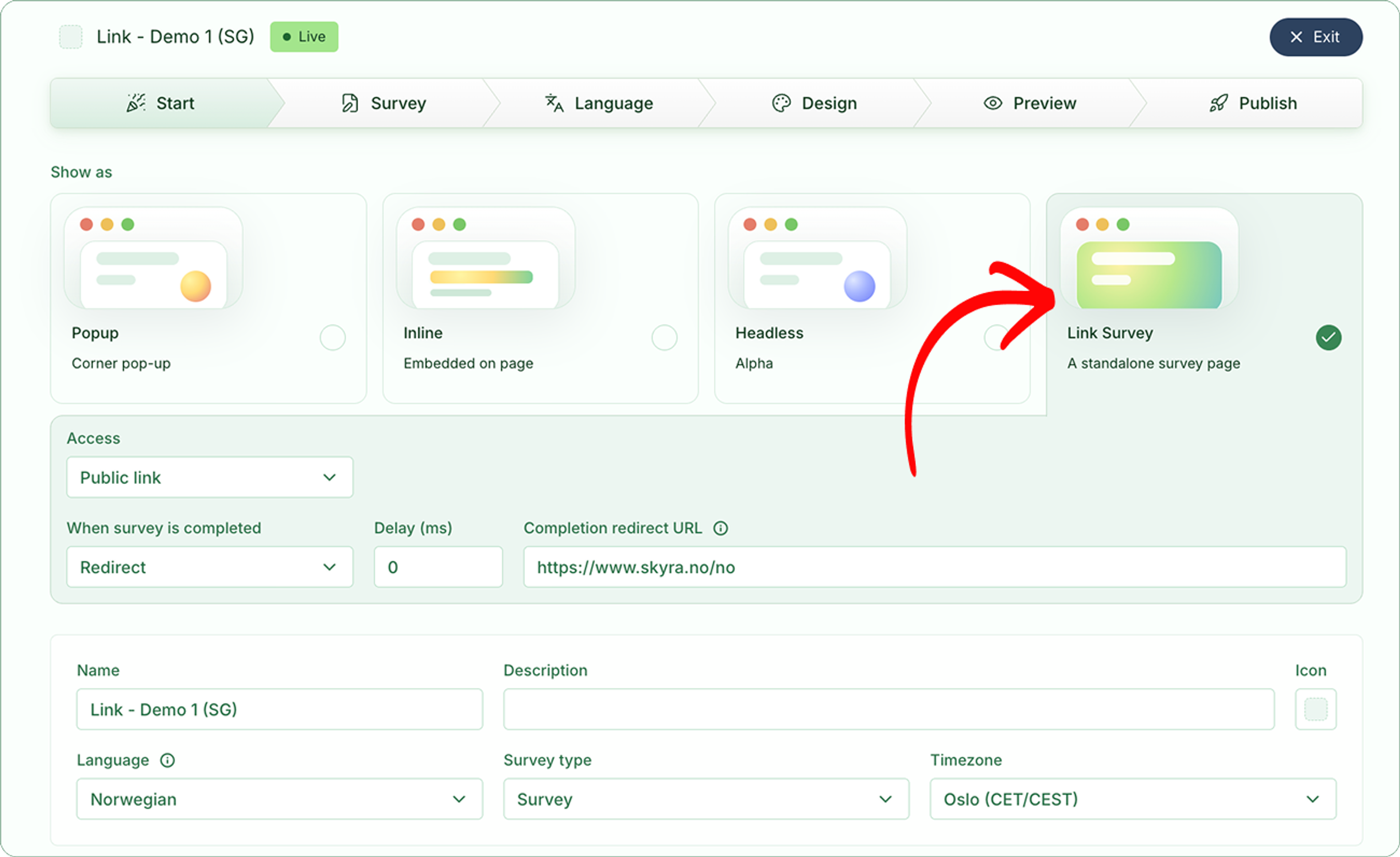The width and height of the screenshot is (1400, 857).
Task: Click into the Delay (ms) field
Action: coord(438,567)
